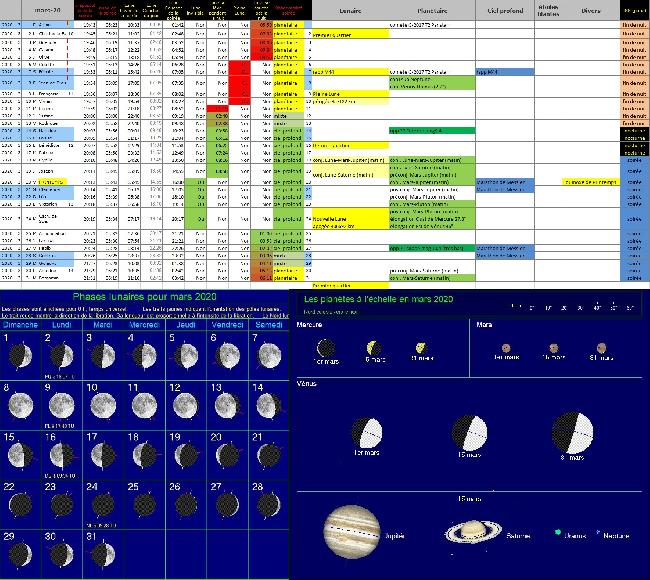Select the moon phase for March 18
This screenshot has width=650, height=580.
coord(145,455)
